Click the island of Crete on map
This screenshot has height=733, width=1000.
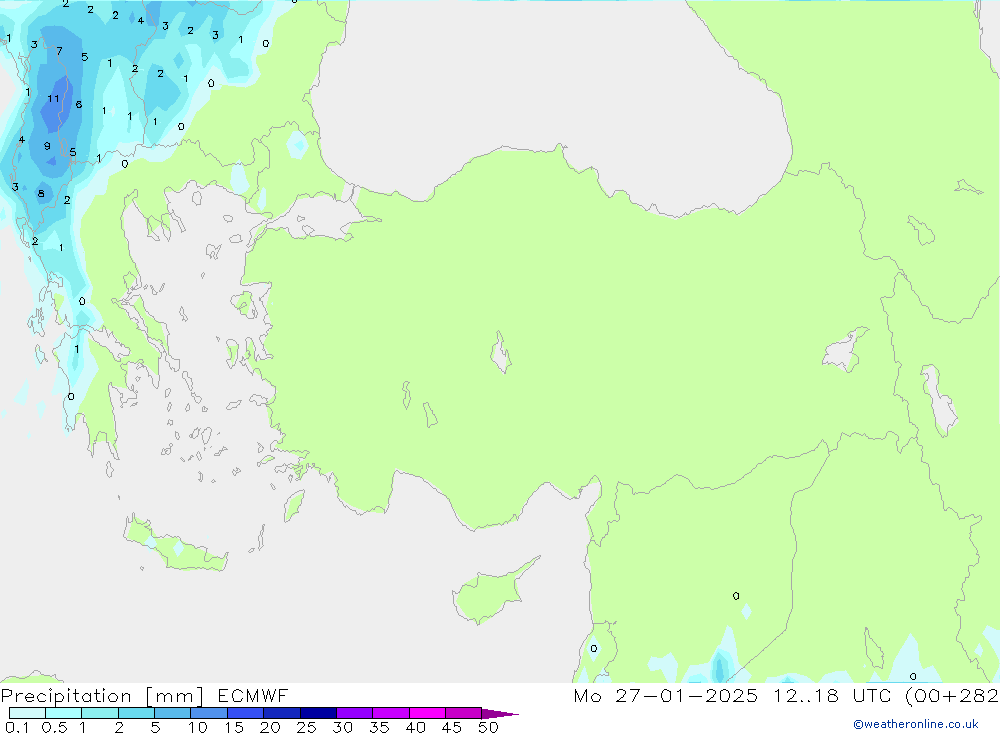pyautogui.click(x=175, y=545)
